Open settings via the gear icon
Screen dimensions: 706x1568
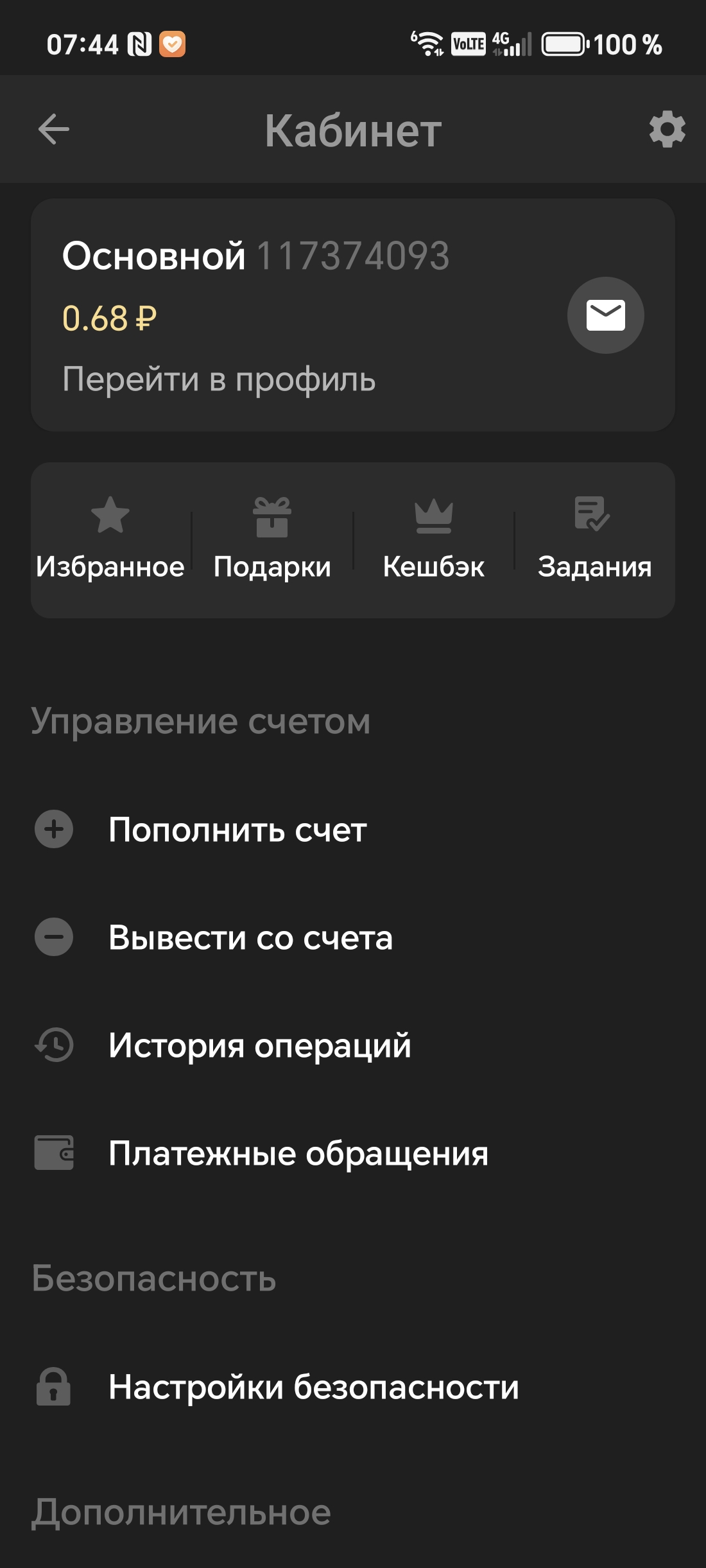[x=667, y=130]
